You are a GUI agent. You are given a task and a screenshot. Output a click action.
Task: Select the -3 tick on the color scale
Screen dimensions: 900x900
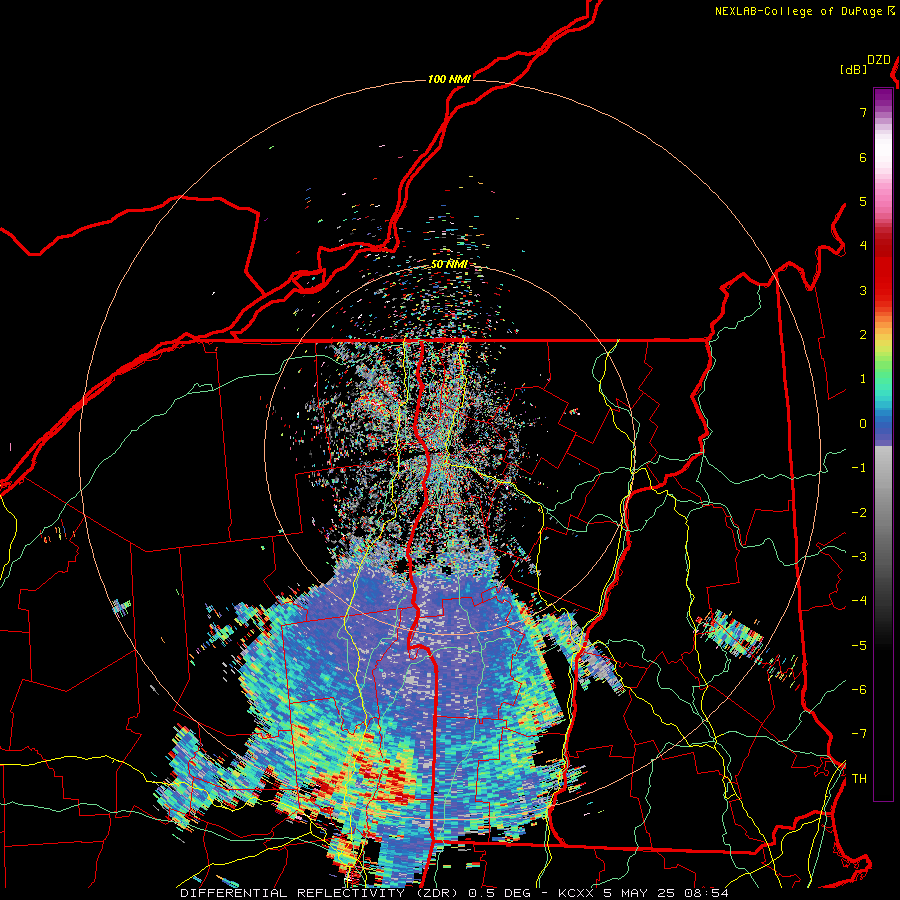pos(859,557)
